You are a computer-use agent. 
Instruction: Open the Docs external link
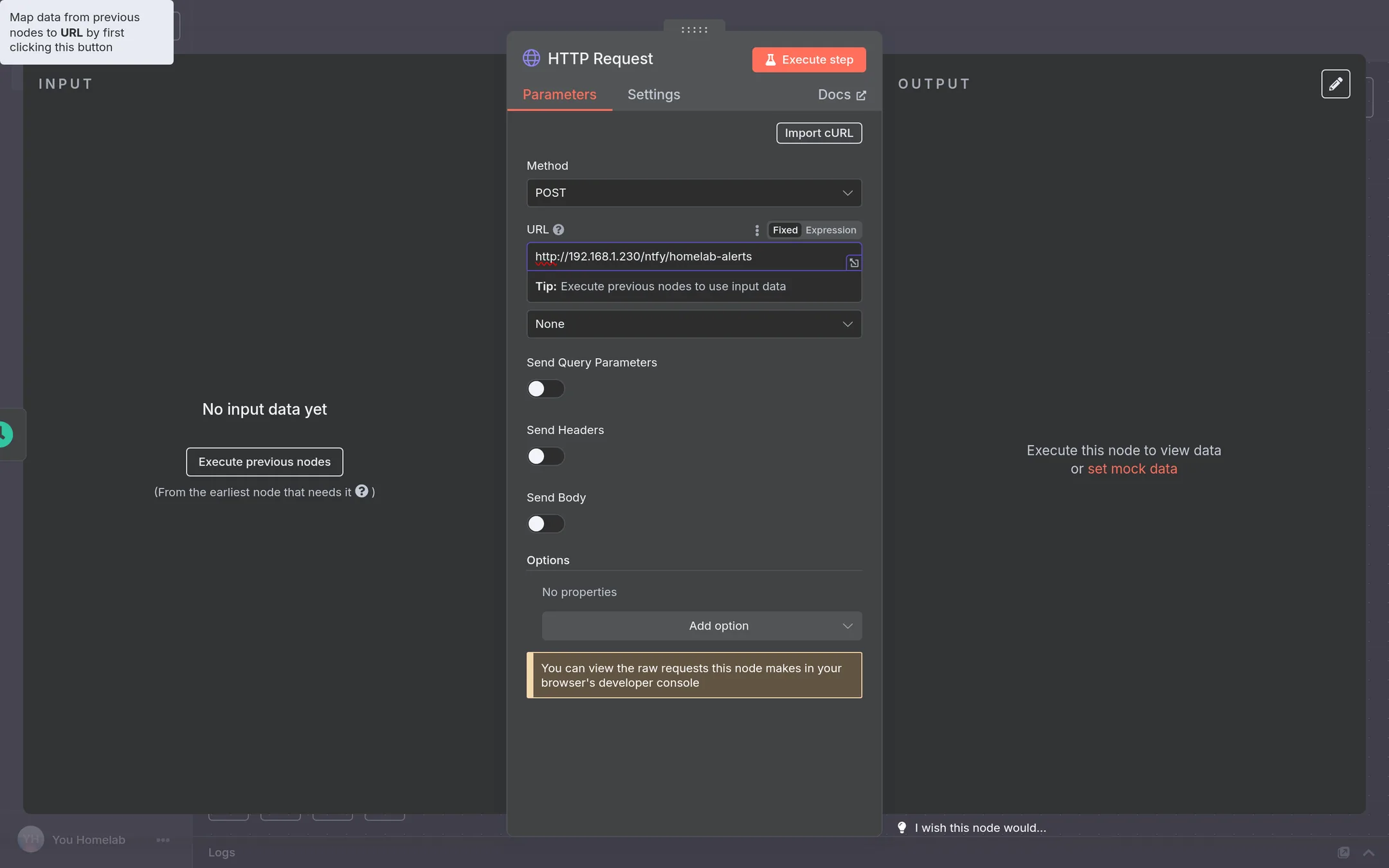pyautogui.click(x=842, y=95)
